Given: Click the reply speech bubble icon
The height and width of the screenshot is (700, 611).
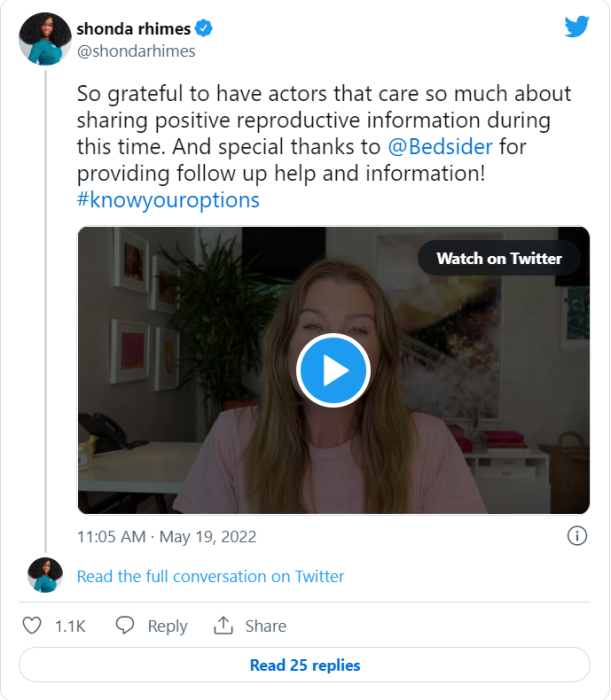Looking at the screenshot, I should 125,626.
